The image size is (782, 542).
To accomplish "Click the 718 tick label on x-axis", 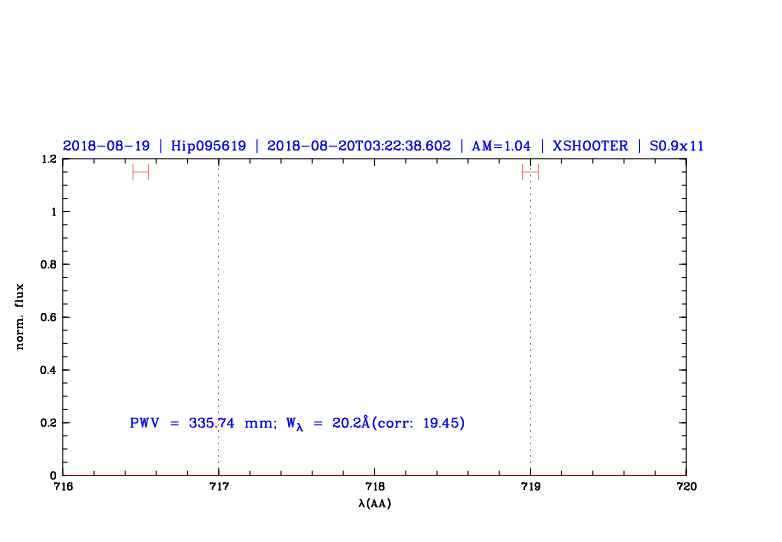I will click(374, 487).
